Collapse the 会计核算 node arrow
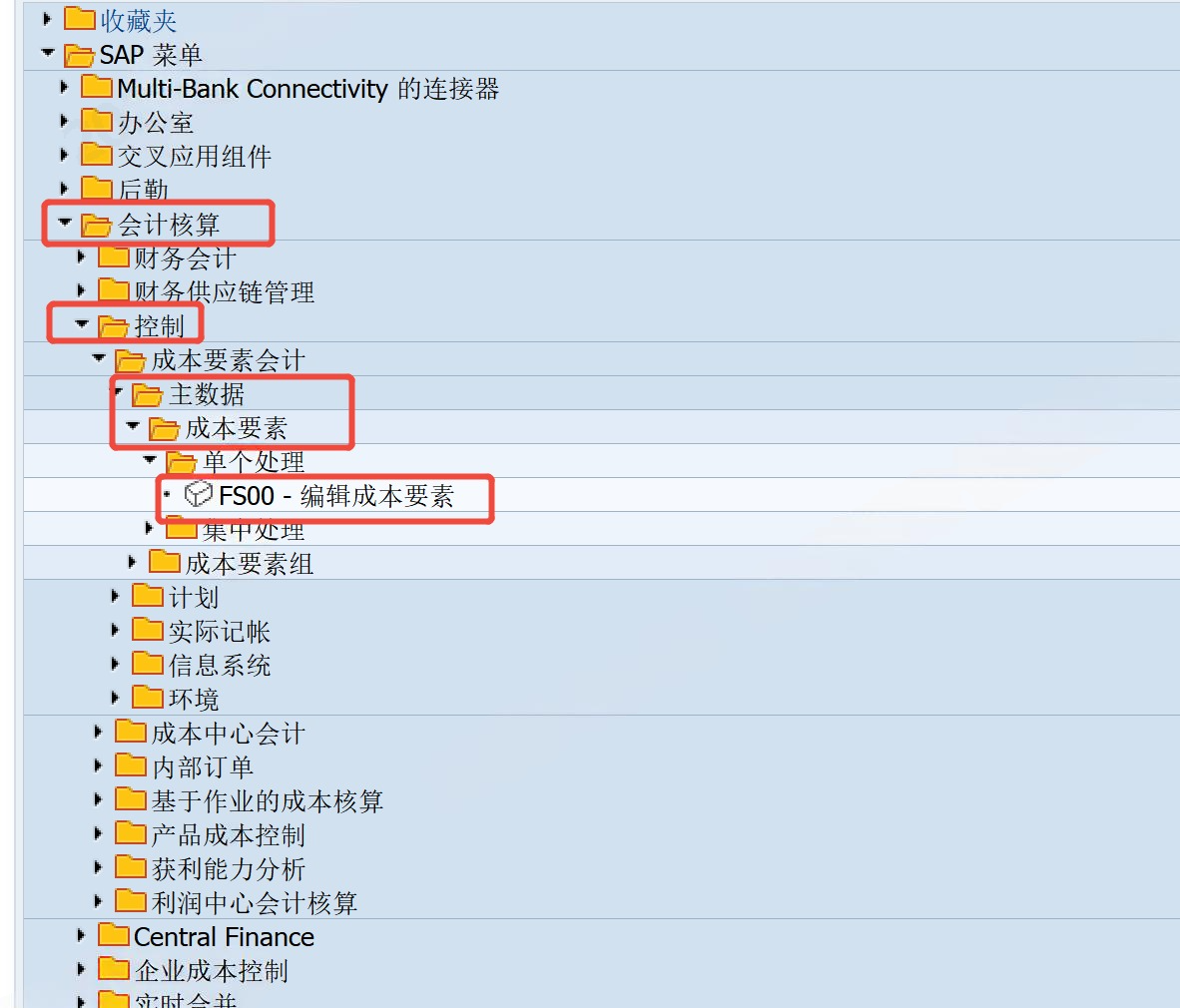 [x=65, y=222]
